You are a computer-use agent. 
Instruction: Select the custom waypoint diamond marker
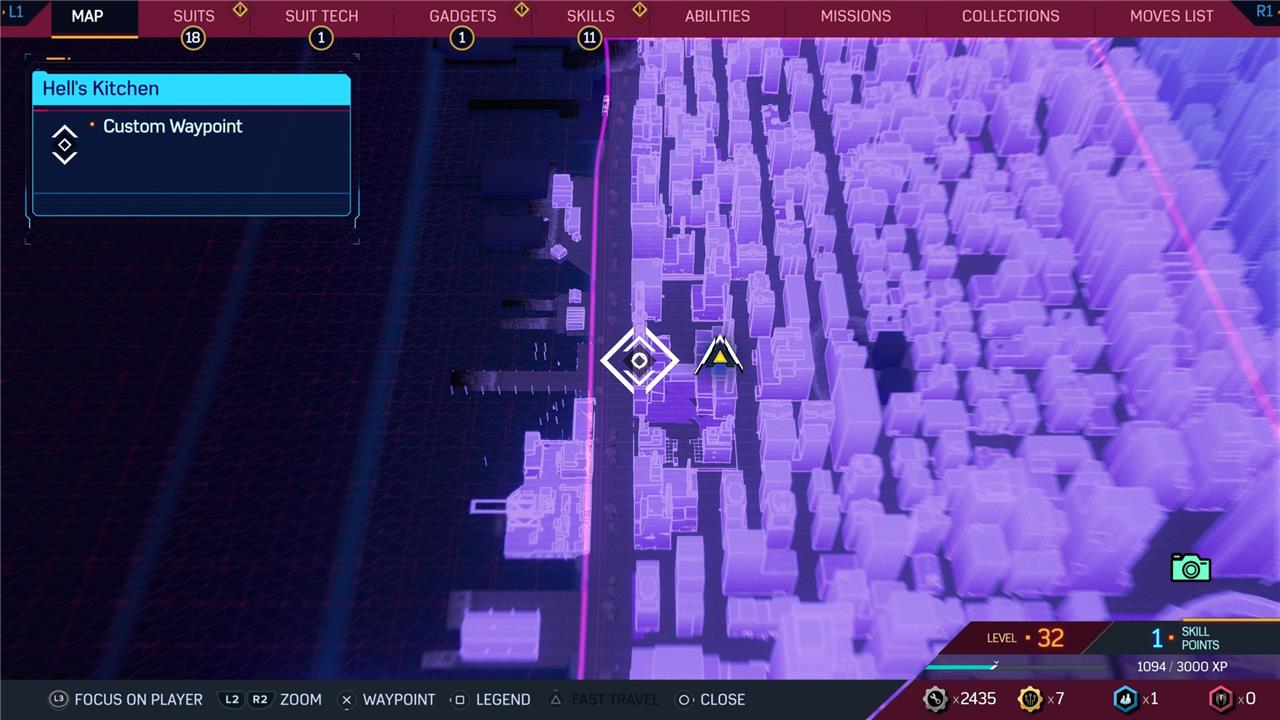[x=639, y=360]
